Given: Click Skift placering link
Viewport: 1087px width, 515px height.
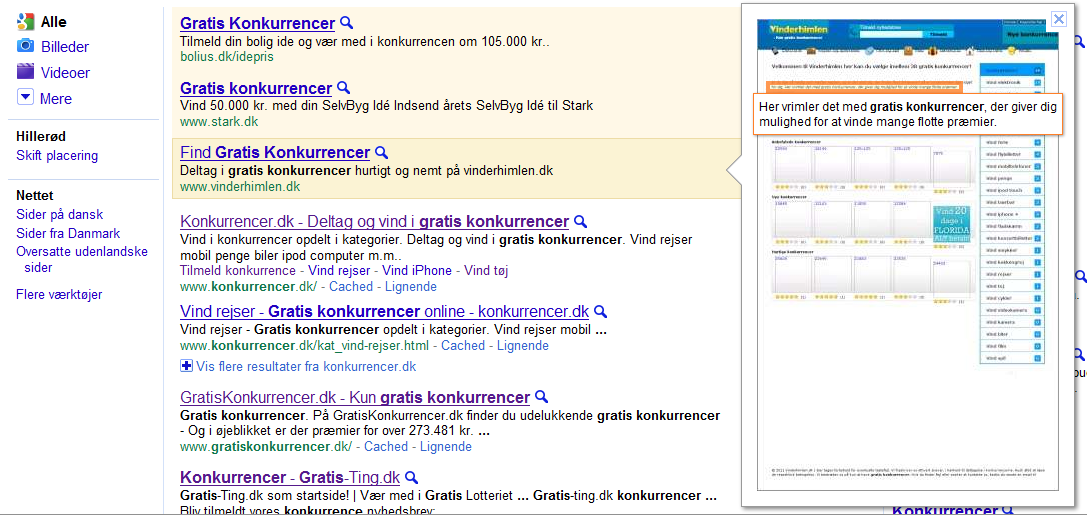Looking at the screenshot, I should (57, 156).
